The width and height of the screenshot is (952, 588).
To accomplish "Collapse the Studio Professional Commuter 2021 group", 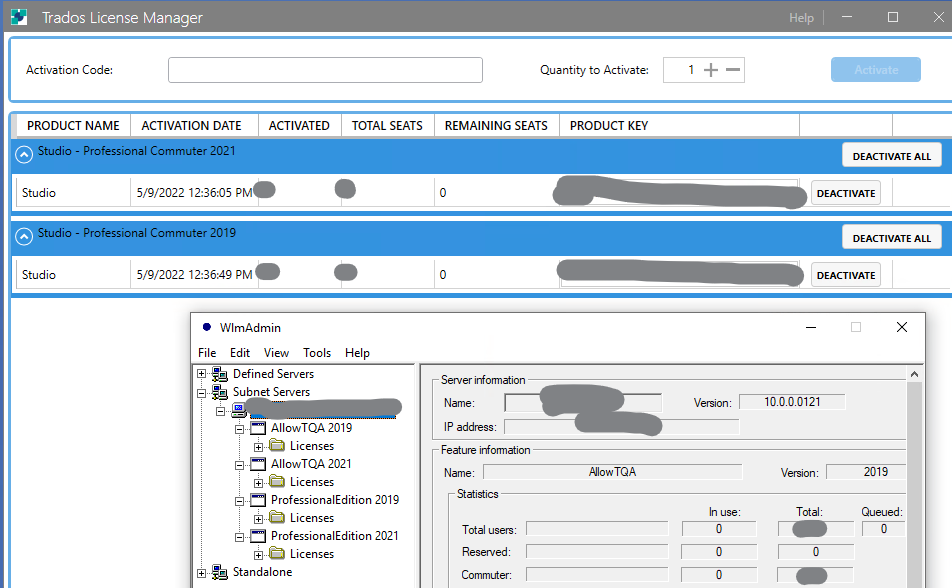I will (x=24, y=155).
